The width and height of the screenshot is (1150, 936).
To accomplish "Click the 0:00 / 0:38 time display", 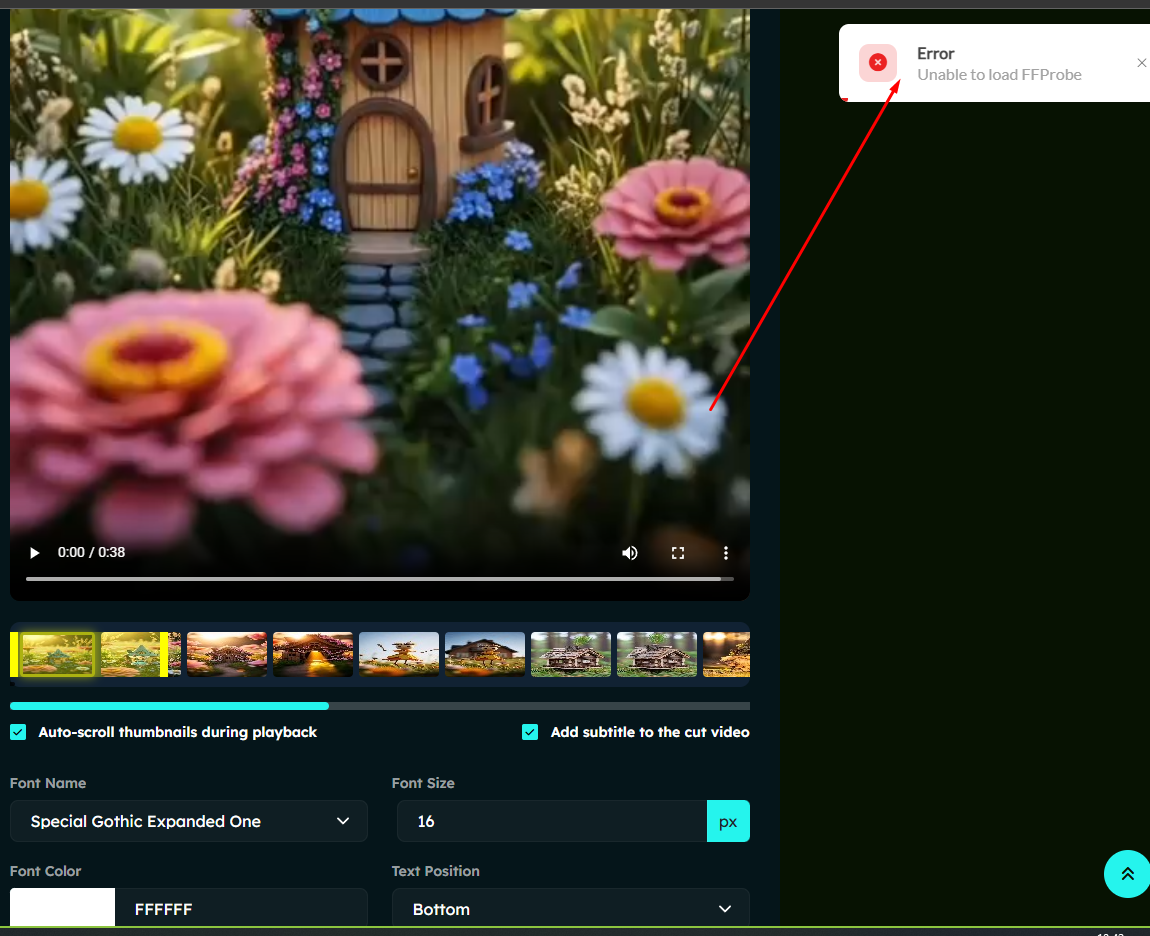I will click(x=92, y=552).
